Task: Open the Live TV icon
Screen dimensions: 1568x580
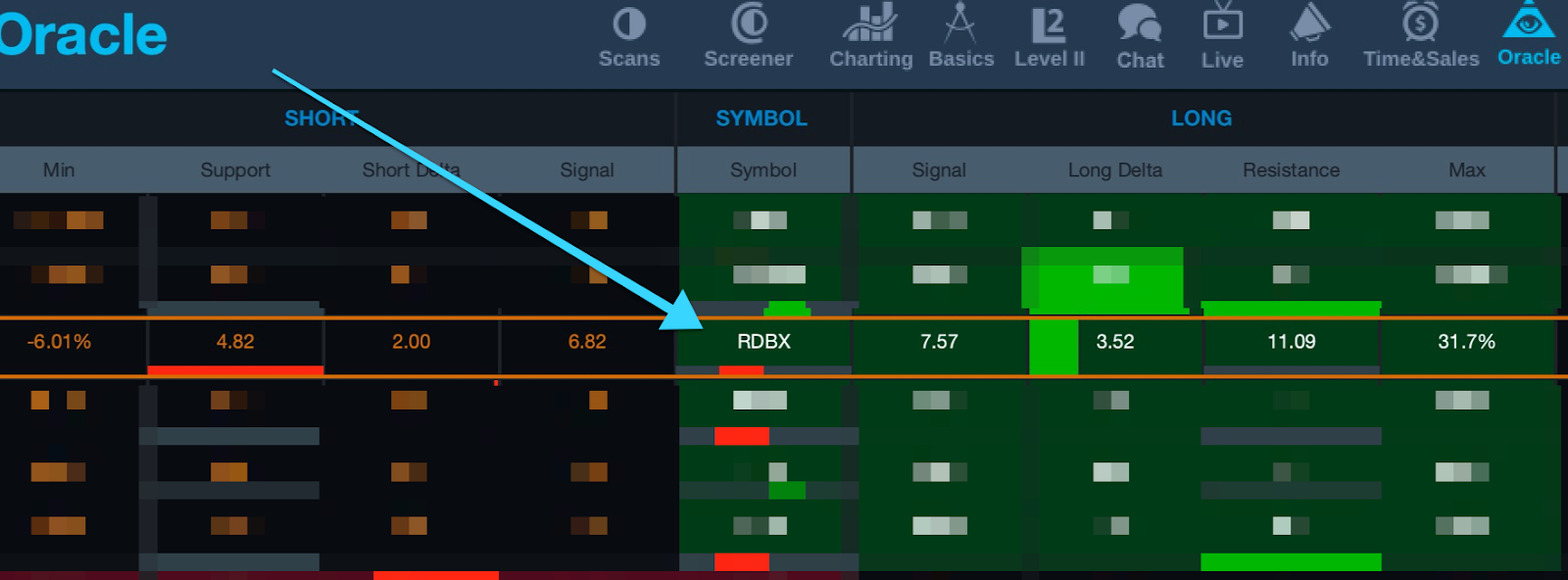Action: click(x=1222, y=24)
